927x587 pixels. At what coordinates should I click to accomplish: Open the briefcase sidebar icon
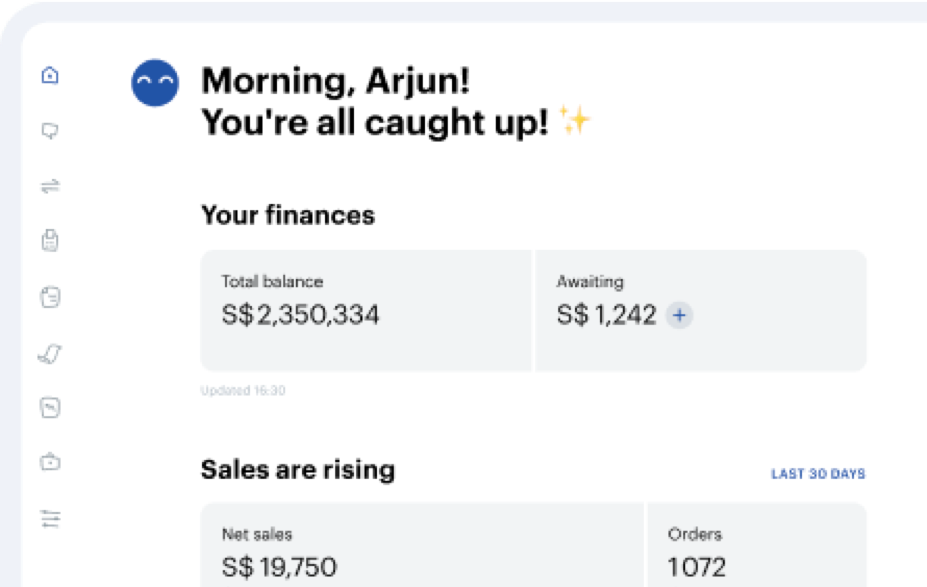coord(50,462)
